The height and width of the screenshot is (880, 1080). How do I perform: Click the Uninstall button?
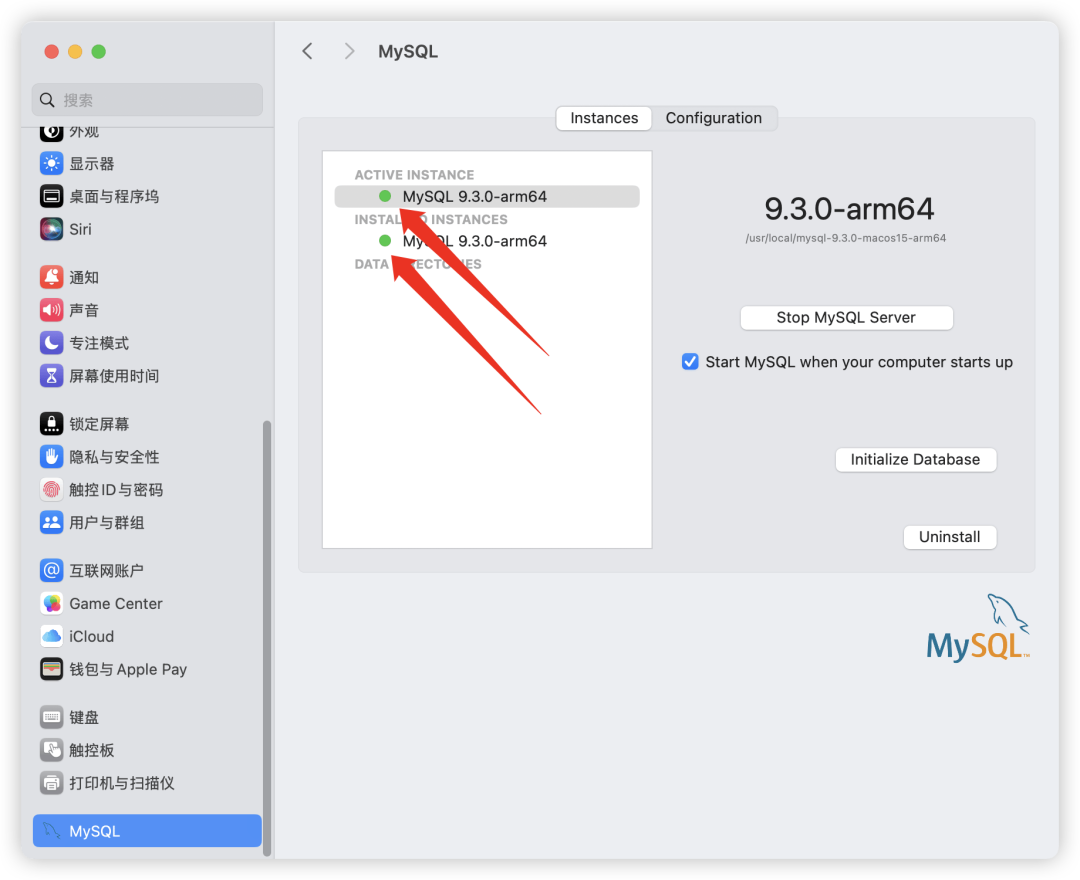pyautogui.click(x=950, y=537)
